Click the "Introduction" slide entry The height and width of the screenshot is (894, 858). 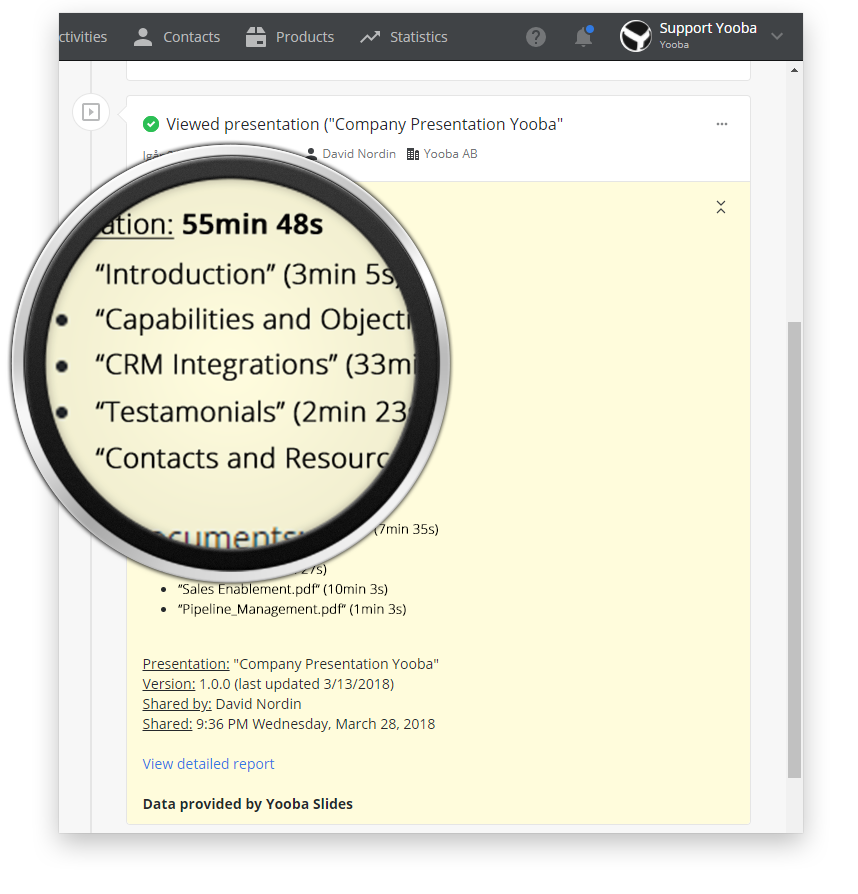tap(249, 274)
